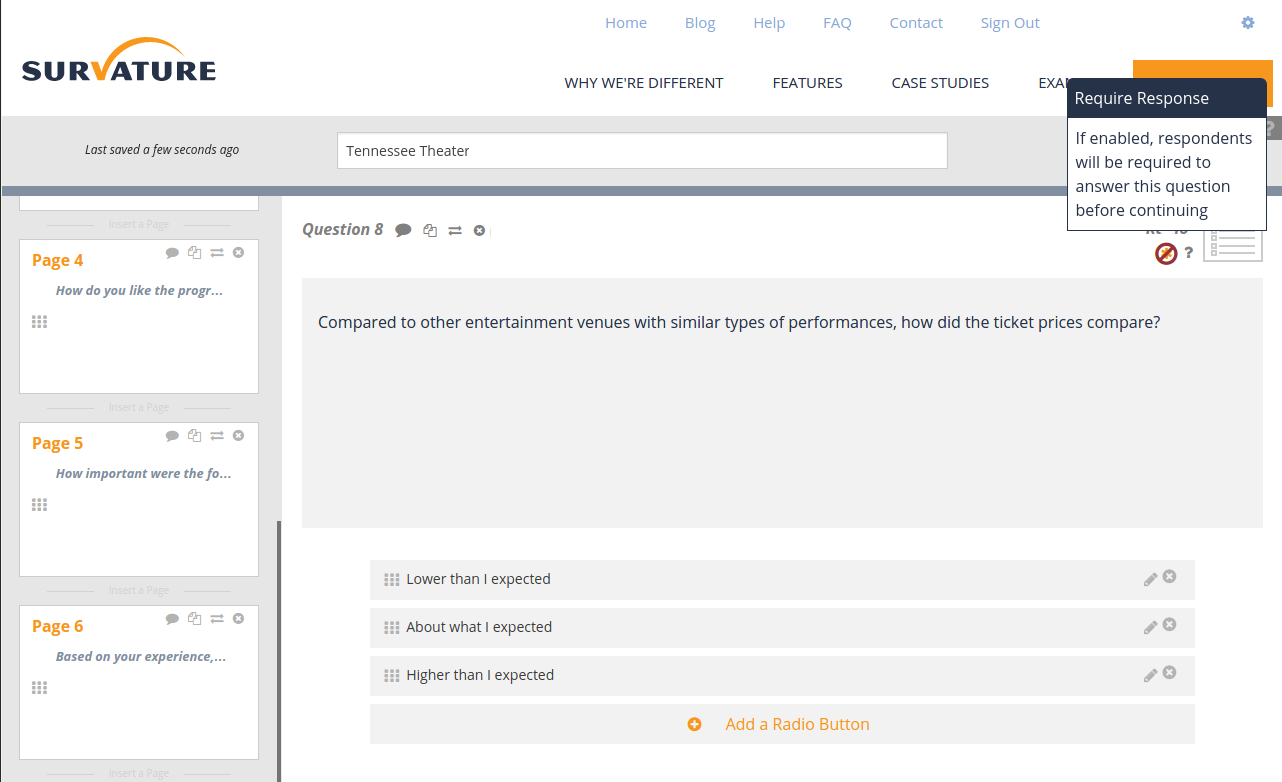Click the 'Lower than I expected' option text
The height and width of the screenshot is (782, 1282).
pyautogui.click(x=478, y=579)
